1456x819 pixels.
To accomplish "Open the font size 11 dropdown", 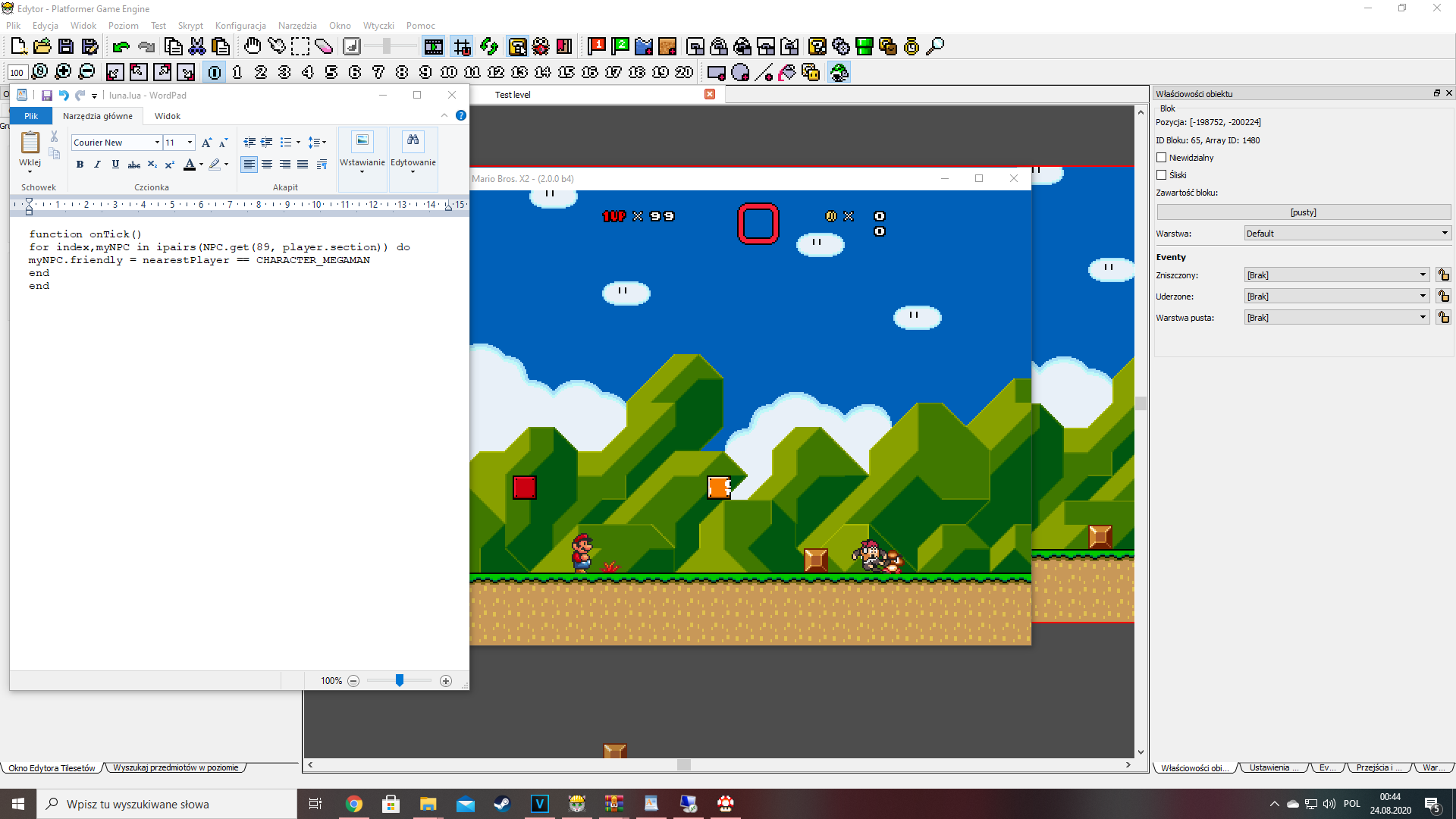I will click(190, 143).
